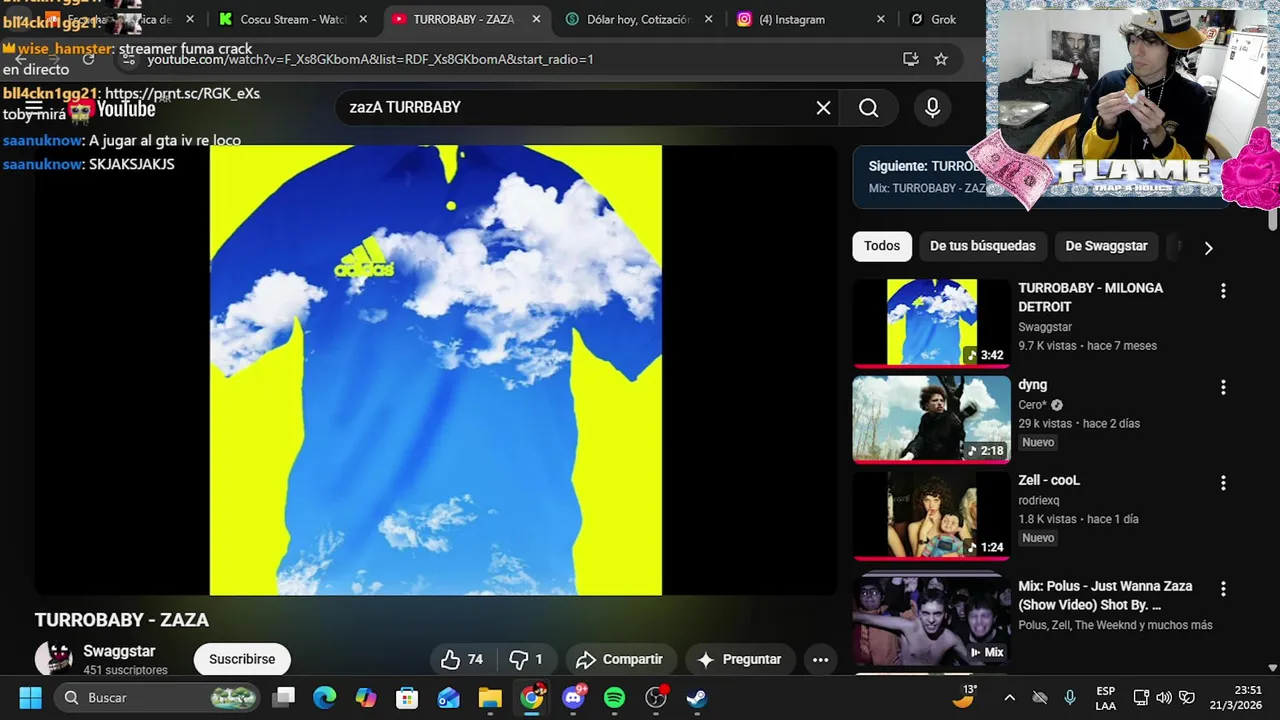Select the De Swaggstar chip

pyautogui.click(x=1106, y=246)
